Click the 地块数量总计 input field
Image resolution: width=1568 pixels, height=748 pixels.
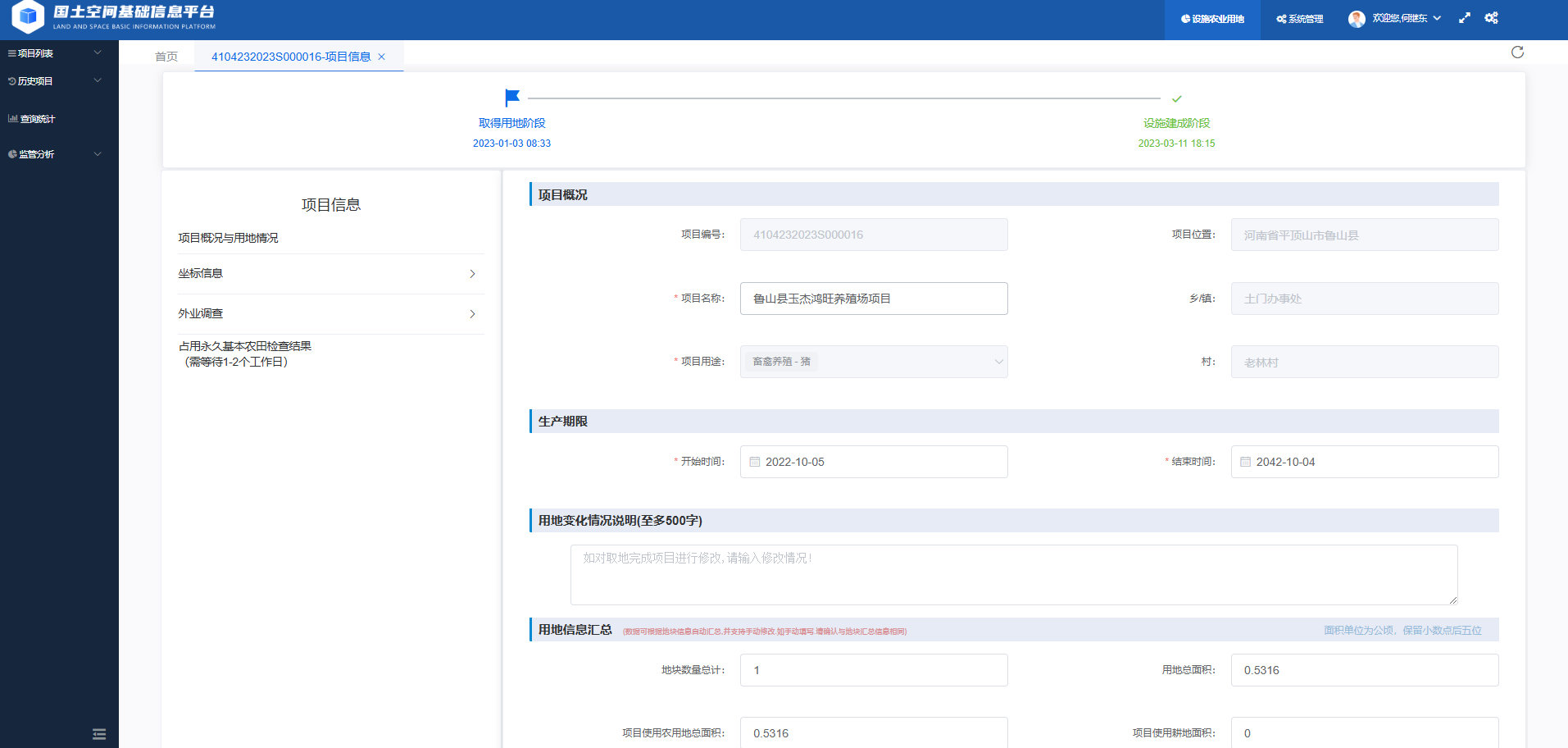click(874, 670)
